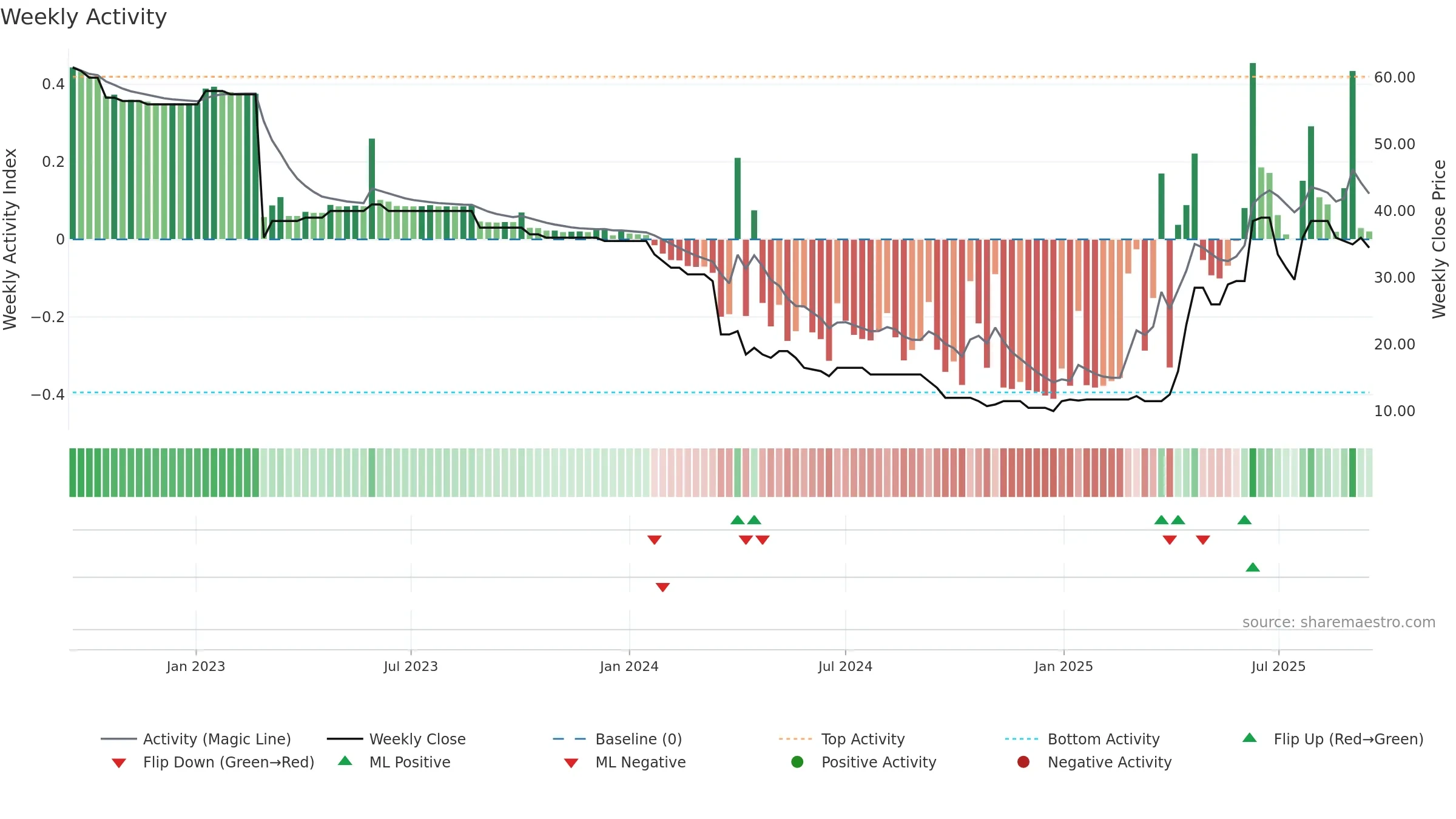Toggle the Weekly Close legend entry

pyautogui.click(x=396, y=739)
